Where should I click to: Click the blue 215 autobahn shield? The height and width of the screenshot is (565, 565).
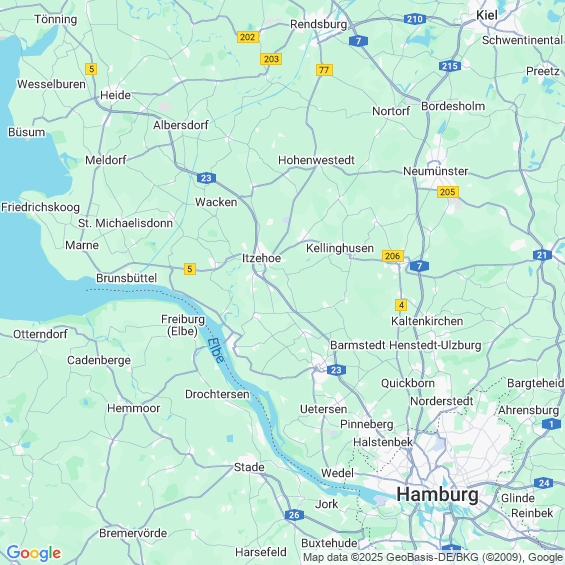pyautogui.click(x=450, y=66)
